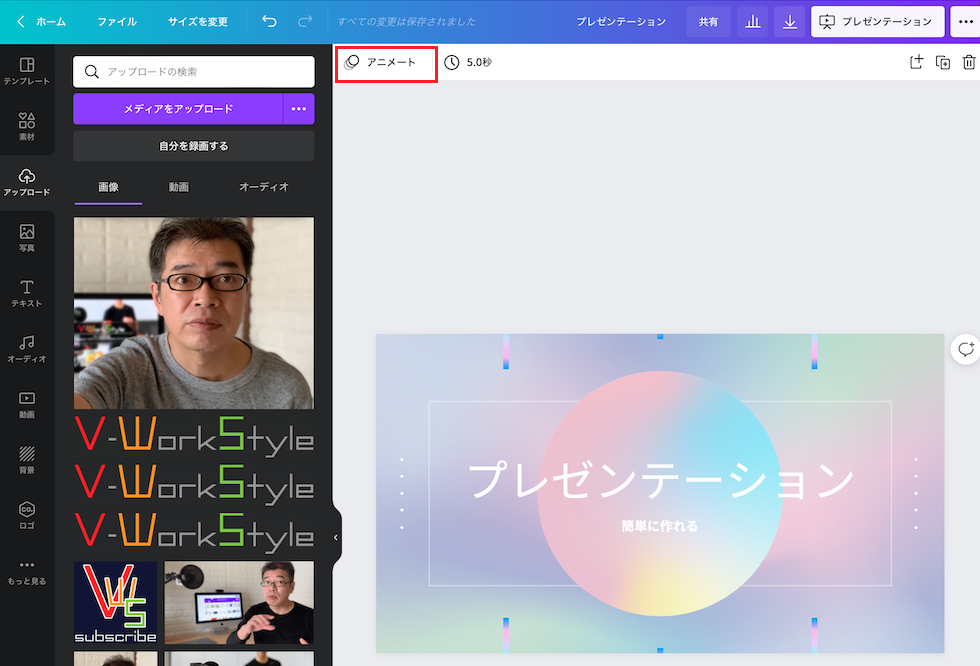Select the テキスト tool in the sidebar
The height and width of the screenshot is (666, 980).
pos(27,292)
